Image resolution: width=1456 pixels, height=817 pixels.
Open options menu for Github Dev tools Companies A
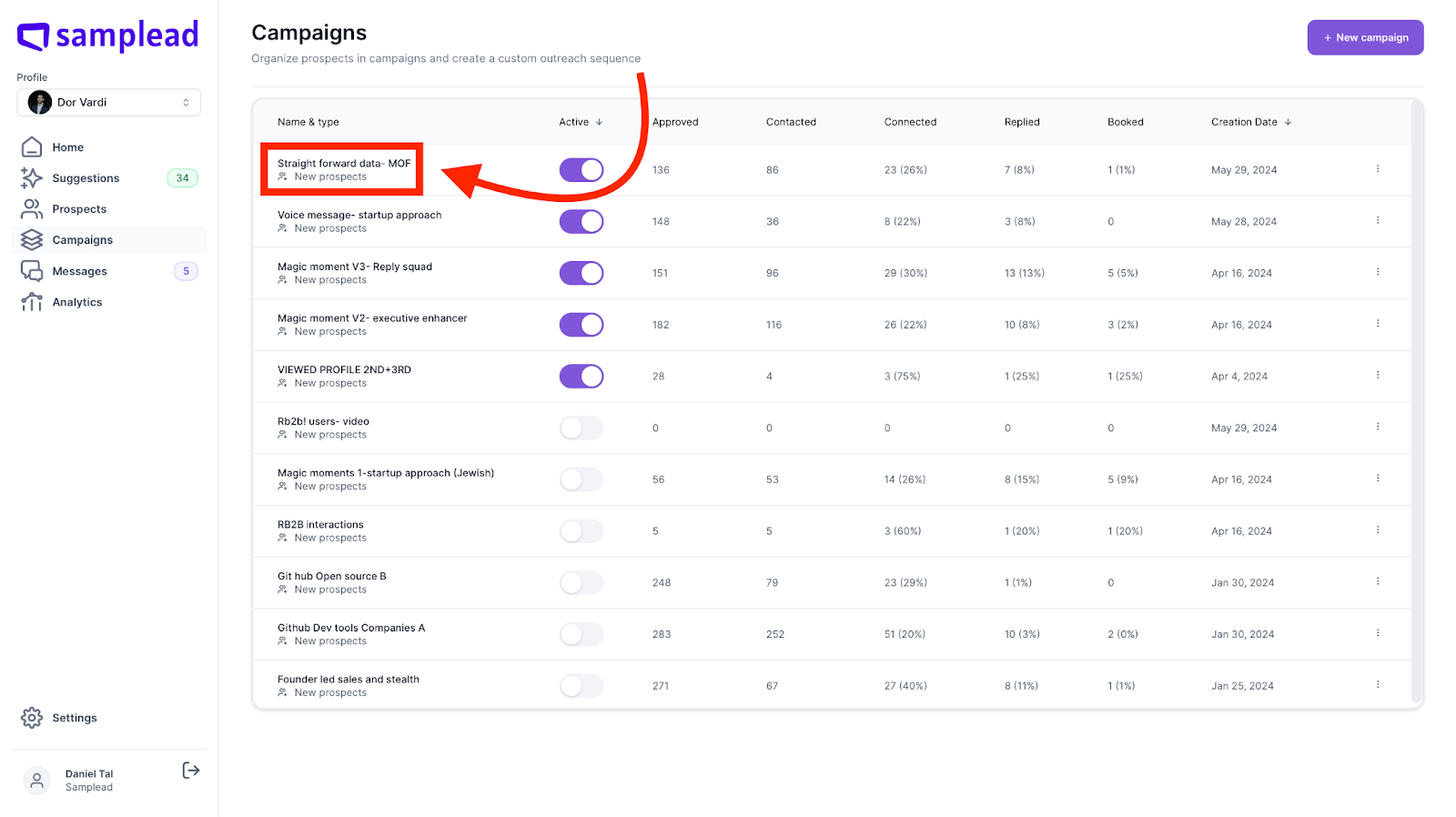coord(1378,633)
